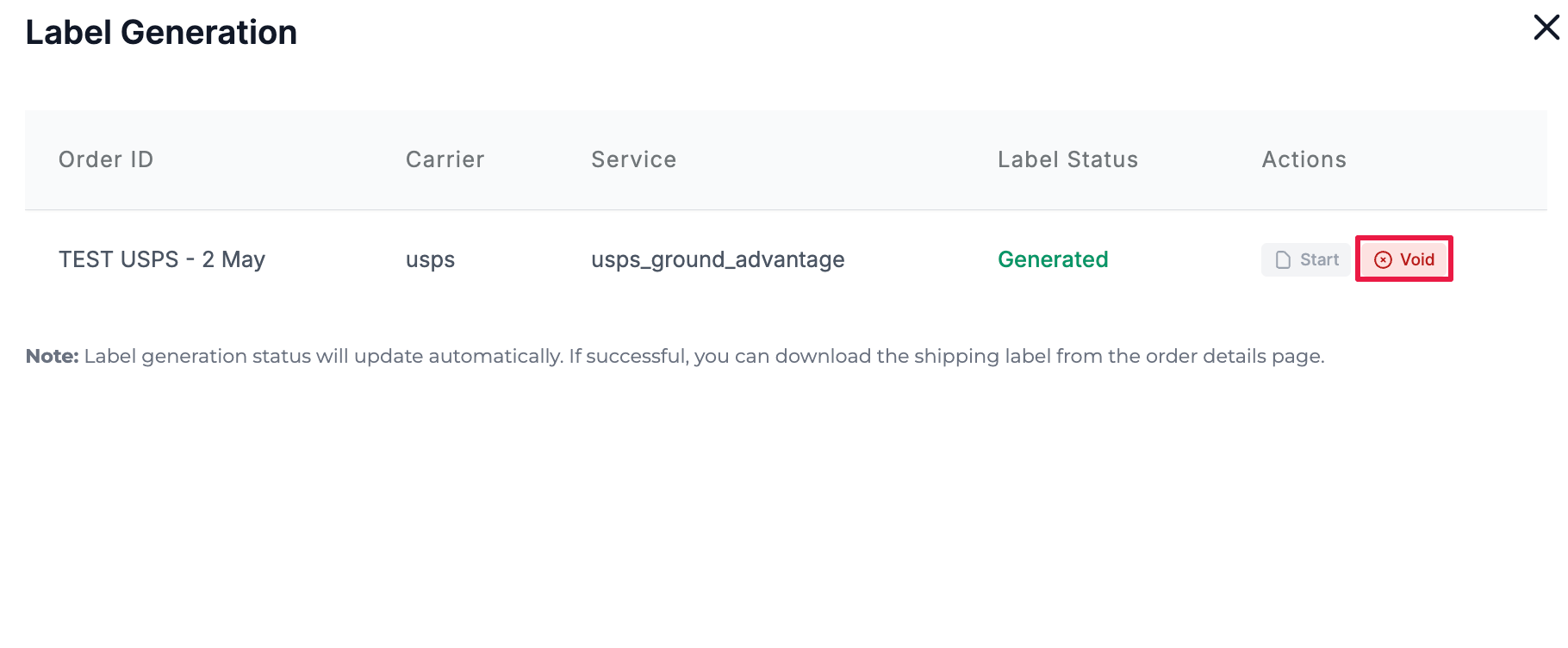The height and width of the screenshot is (648, 1568).
Task: Click the Actions column header
Action: tap(1304, 159)
